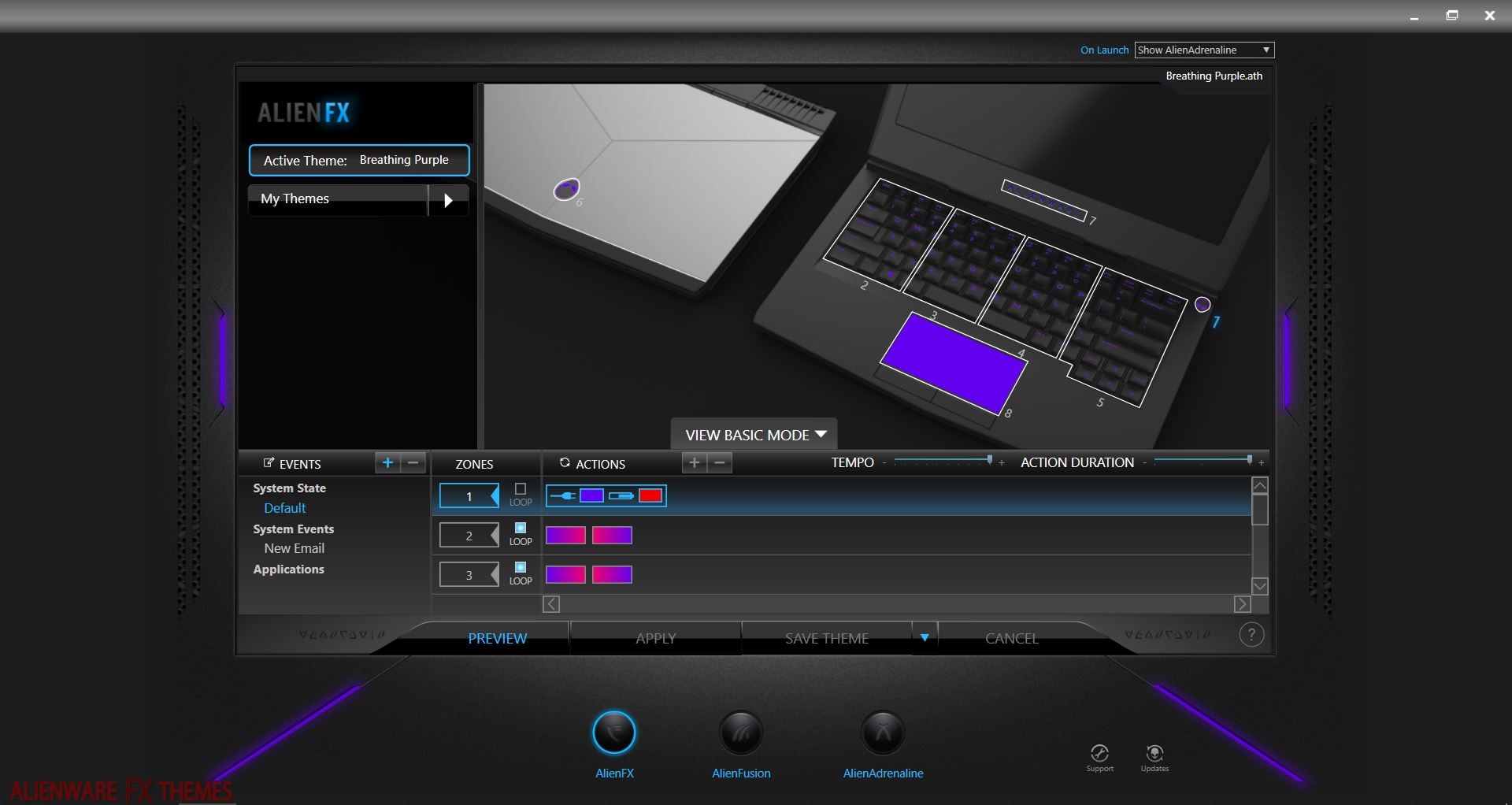Click the Active Theme Breathing Purple box
1512x805 pixels.
(x=359, y=160)
